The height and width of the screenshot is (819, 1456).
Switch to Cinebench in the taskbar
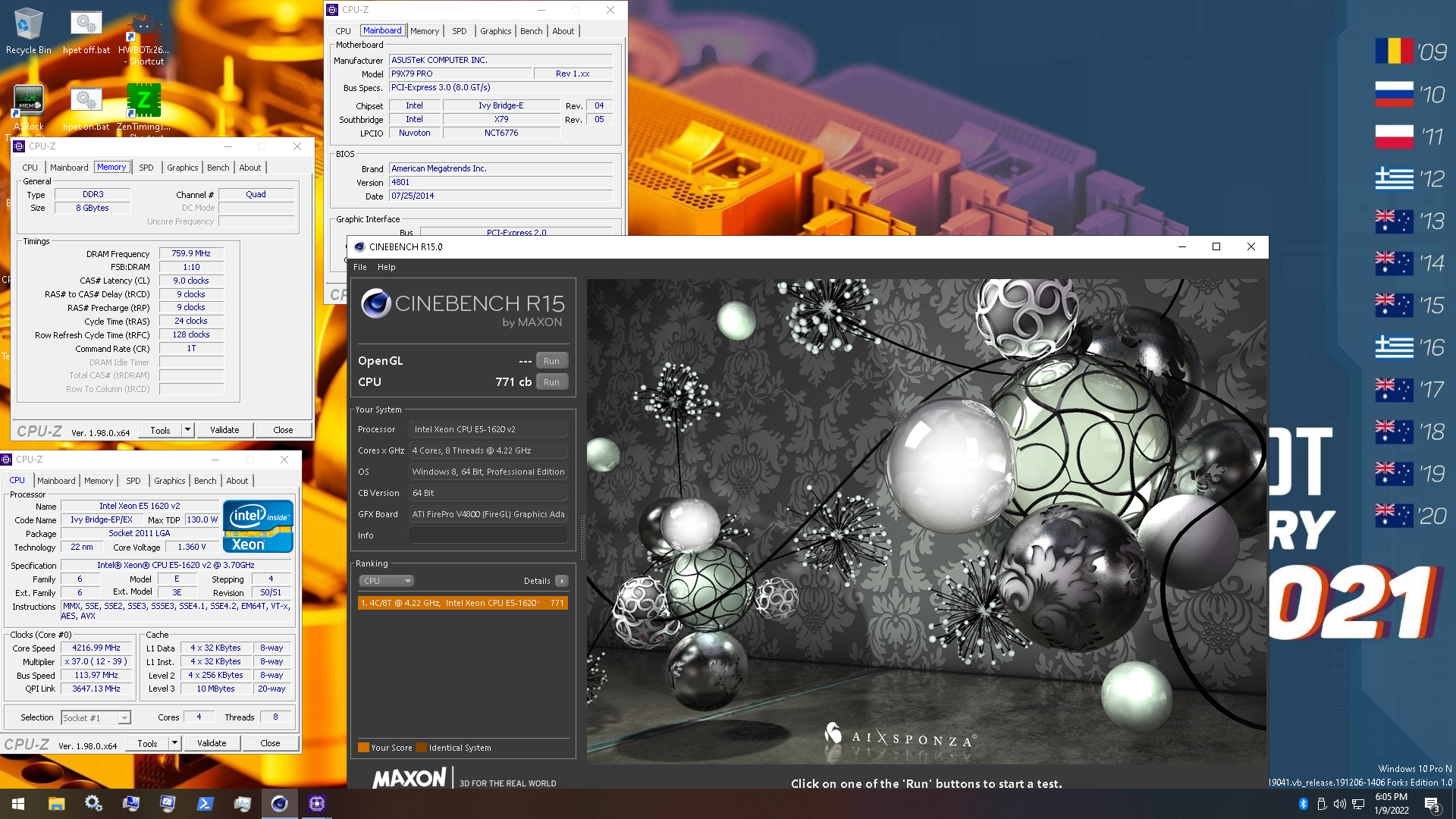click(279, 804)
